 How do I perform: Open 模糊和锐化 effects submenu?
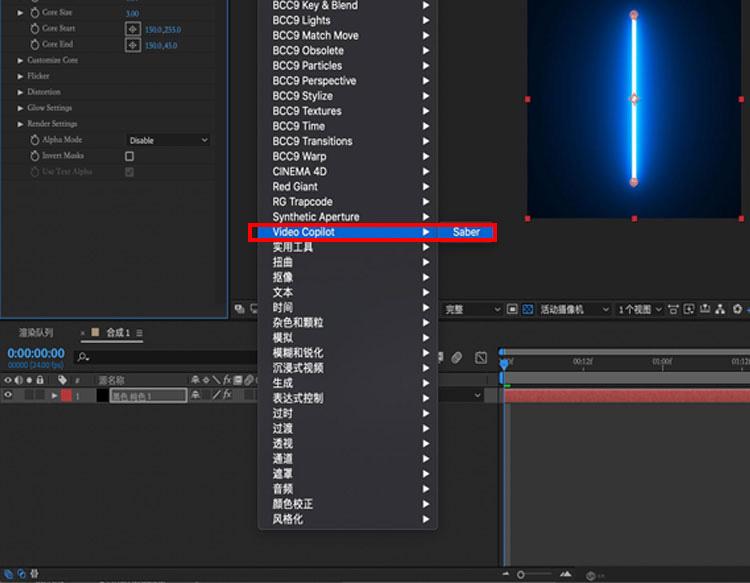(x=348, y=353)
